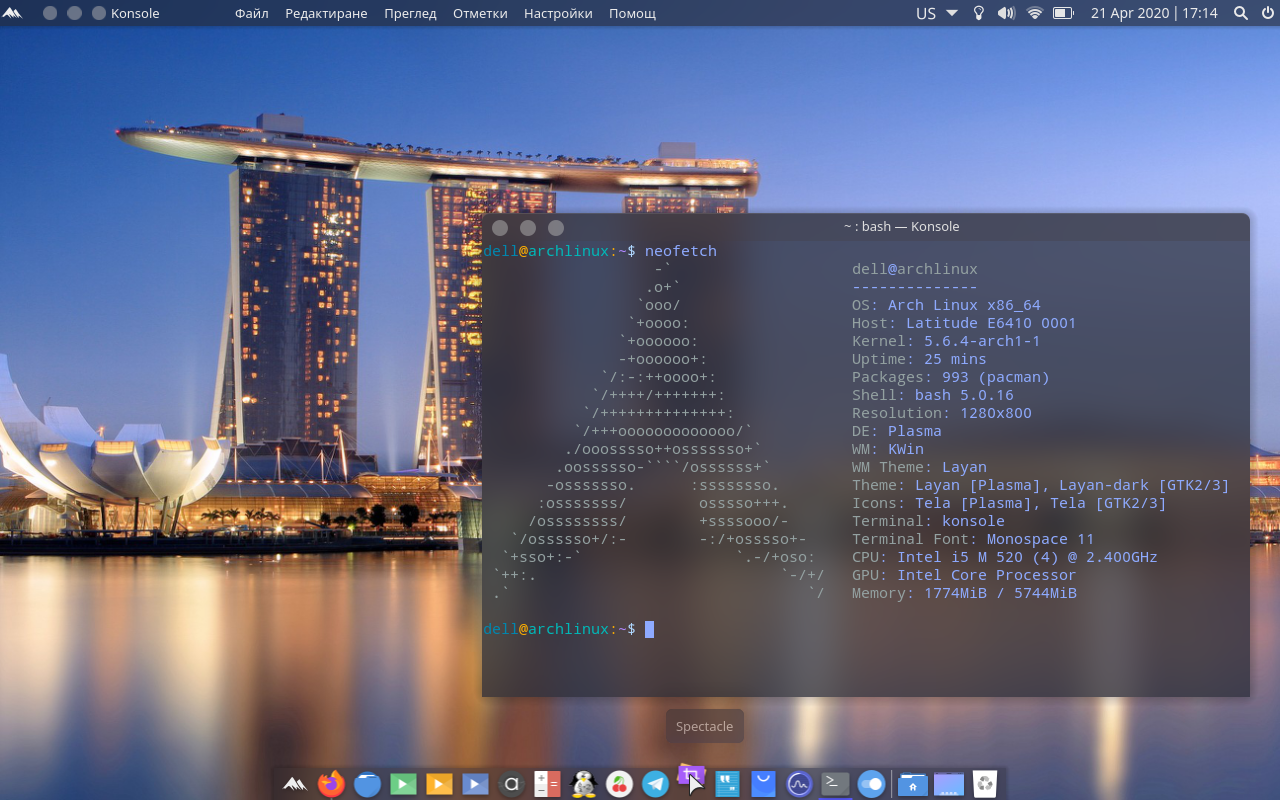The image size is (1280, 800).
Task: Click 'Resolution: 1280x800' line
Action: pyautogui.click(x=942, y=413)
